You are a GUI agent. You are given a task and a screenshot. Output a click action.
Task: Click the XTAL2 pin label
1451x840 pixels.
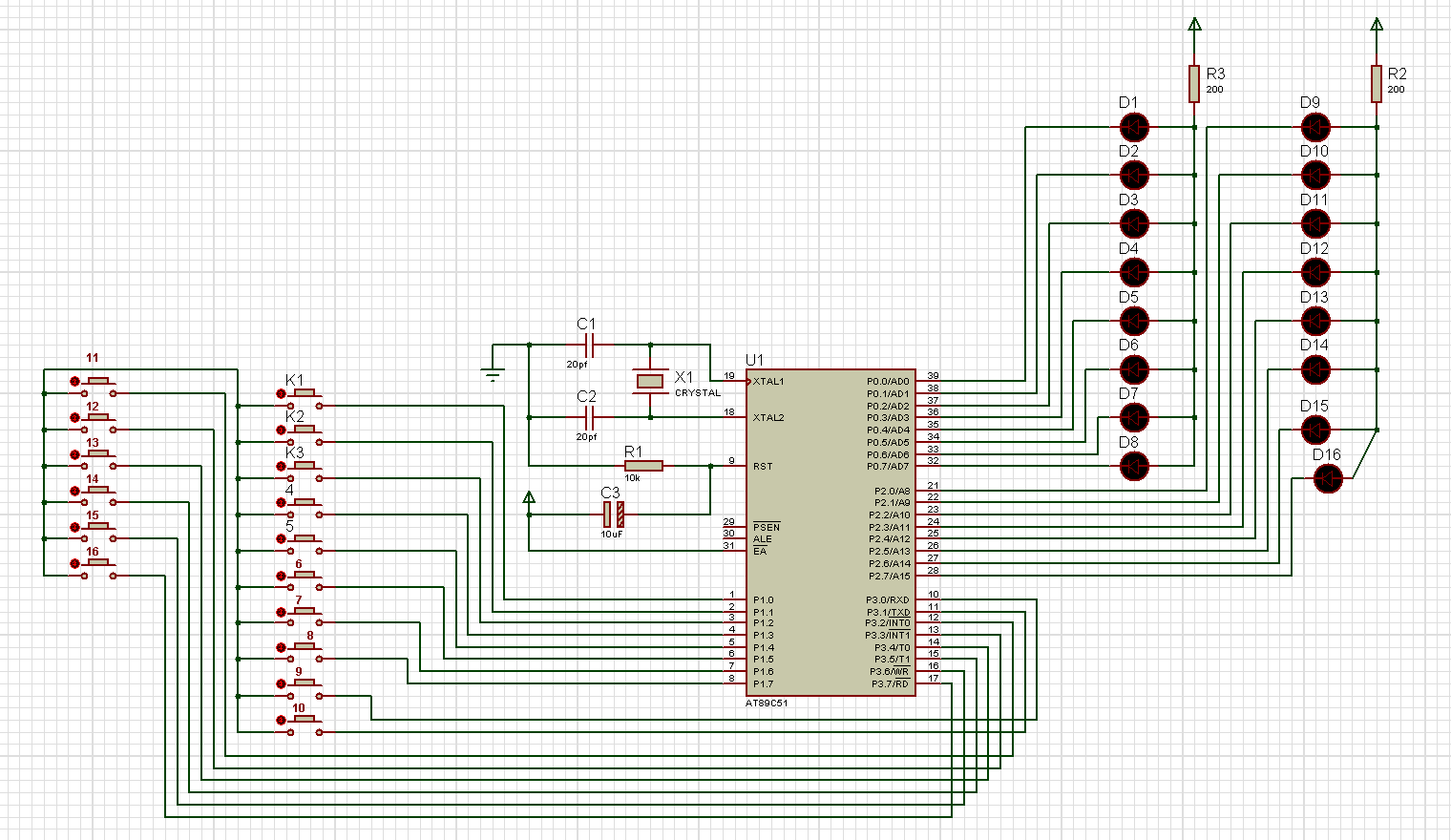[x=768, y=418]
